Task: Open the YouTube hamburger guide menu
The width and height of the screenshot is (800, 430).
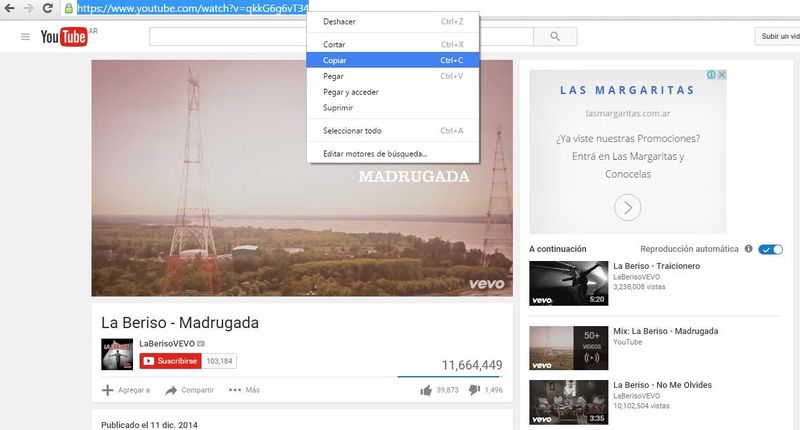Action: pyautogui.click(x=25, y=37)
